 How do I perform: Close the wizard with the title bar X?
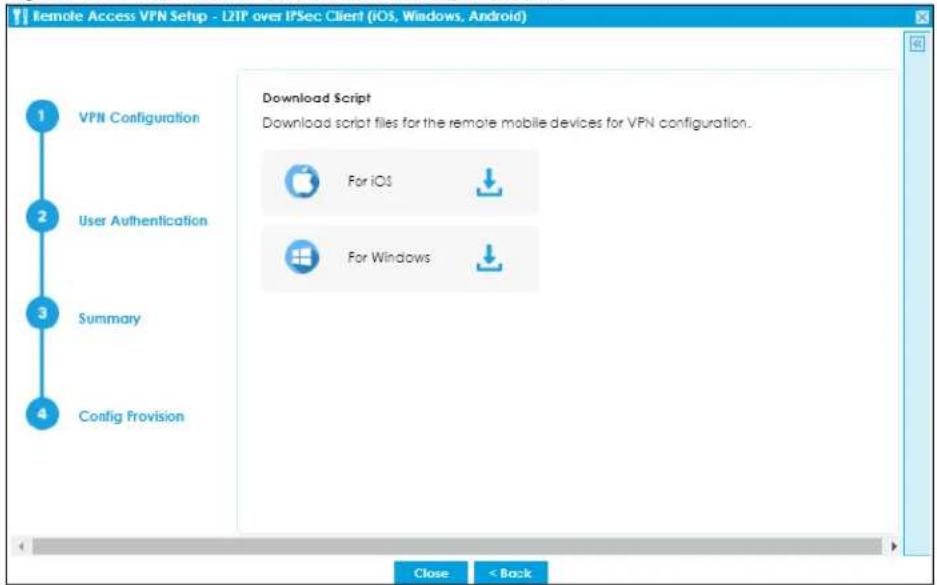(x=922, y=17)
